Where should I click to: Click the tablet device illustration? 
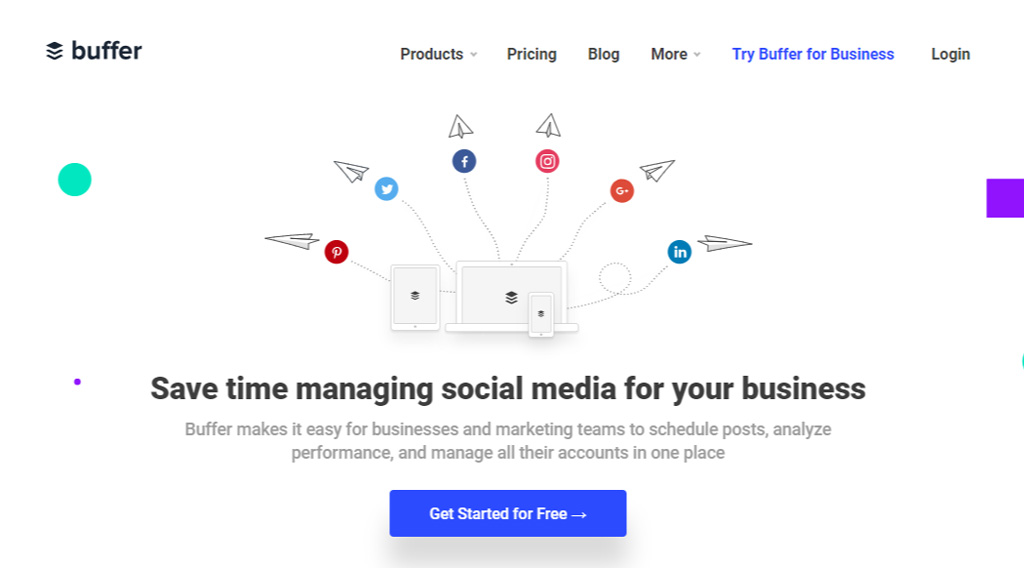(415, 297)
